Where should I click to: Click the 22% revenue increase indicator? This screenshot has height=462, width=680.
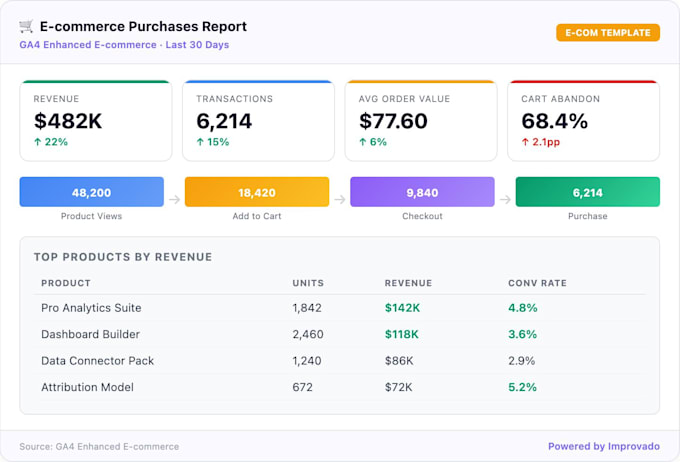51,142
